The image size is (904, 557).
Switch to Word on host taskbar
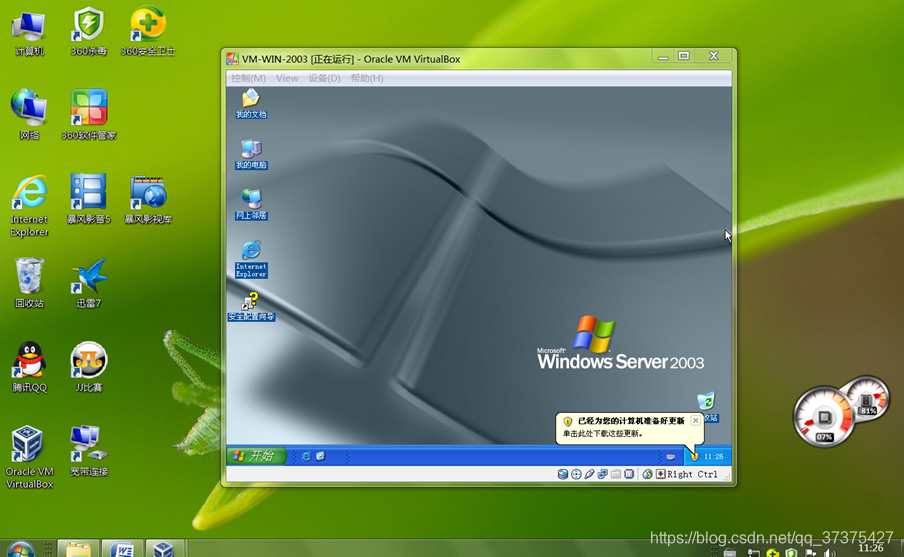pos(123,549)
